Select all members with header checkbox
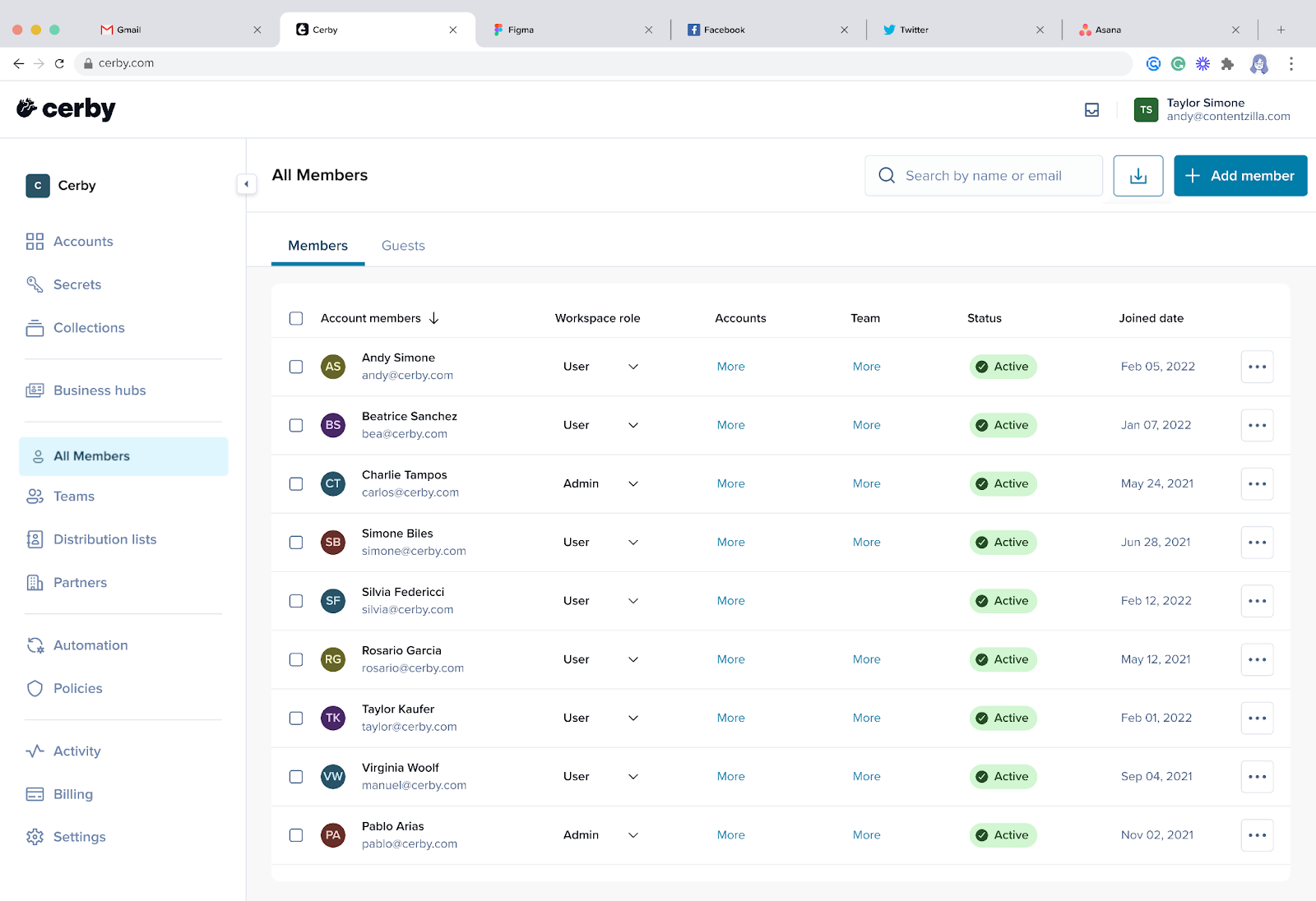 [296, 318]
